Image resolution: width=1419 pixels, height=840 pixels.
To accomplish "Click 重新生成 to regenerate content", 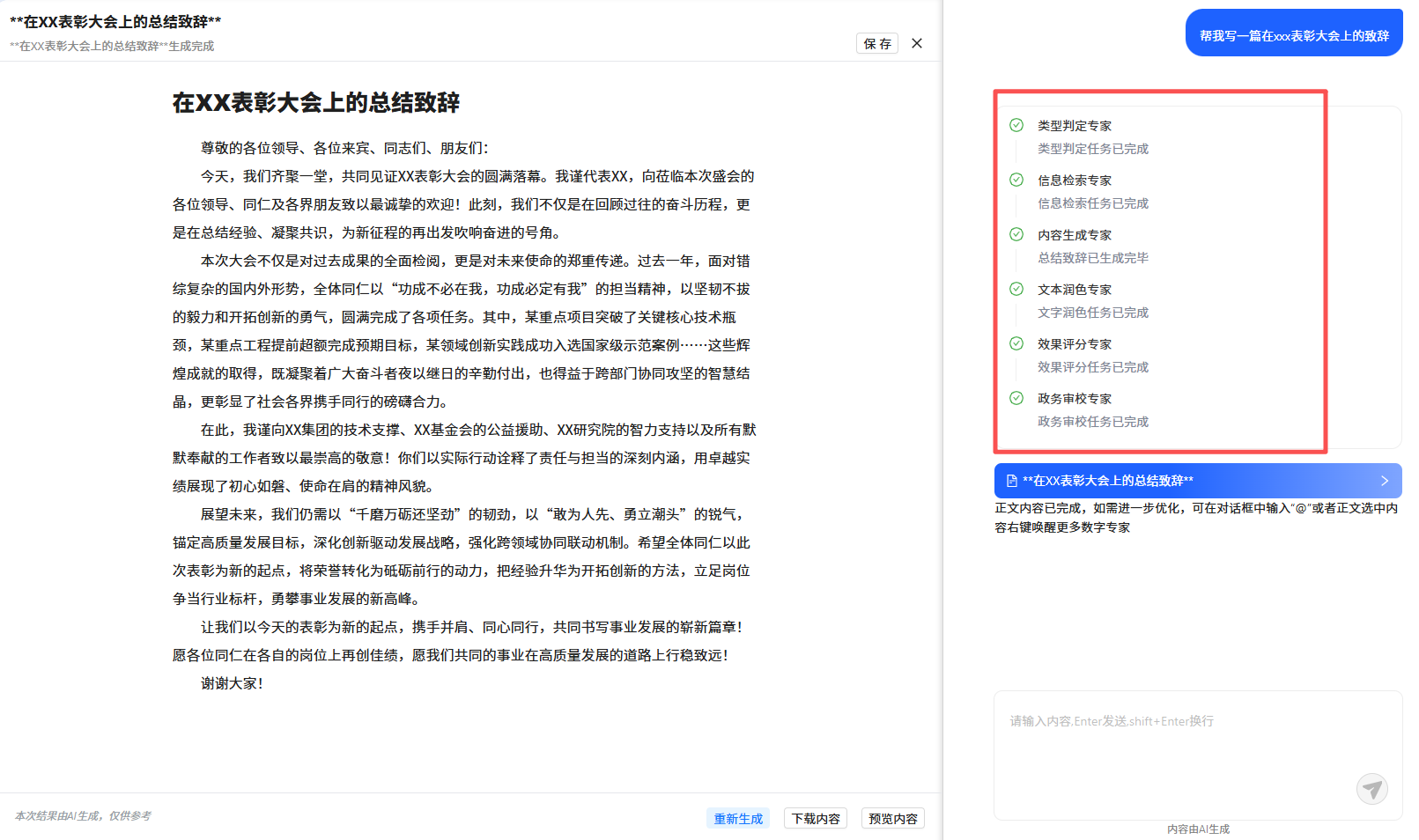I will (x=738, y=819).
